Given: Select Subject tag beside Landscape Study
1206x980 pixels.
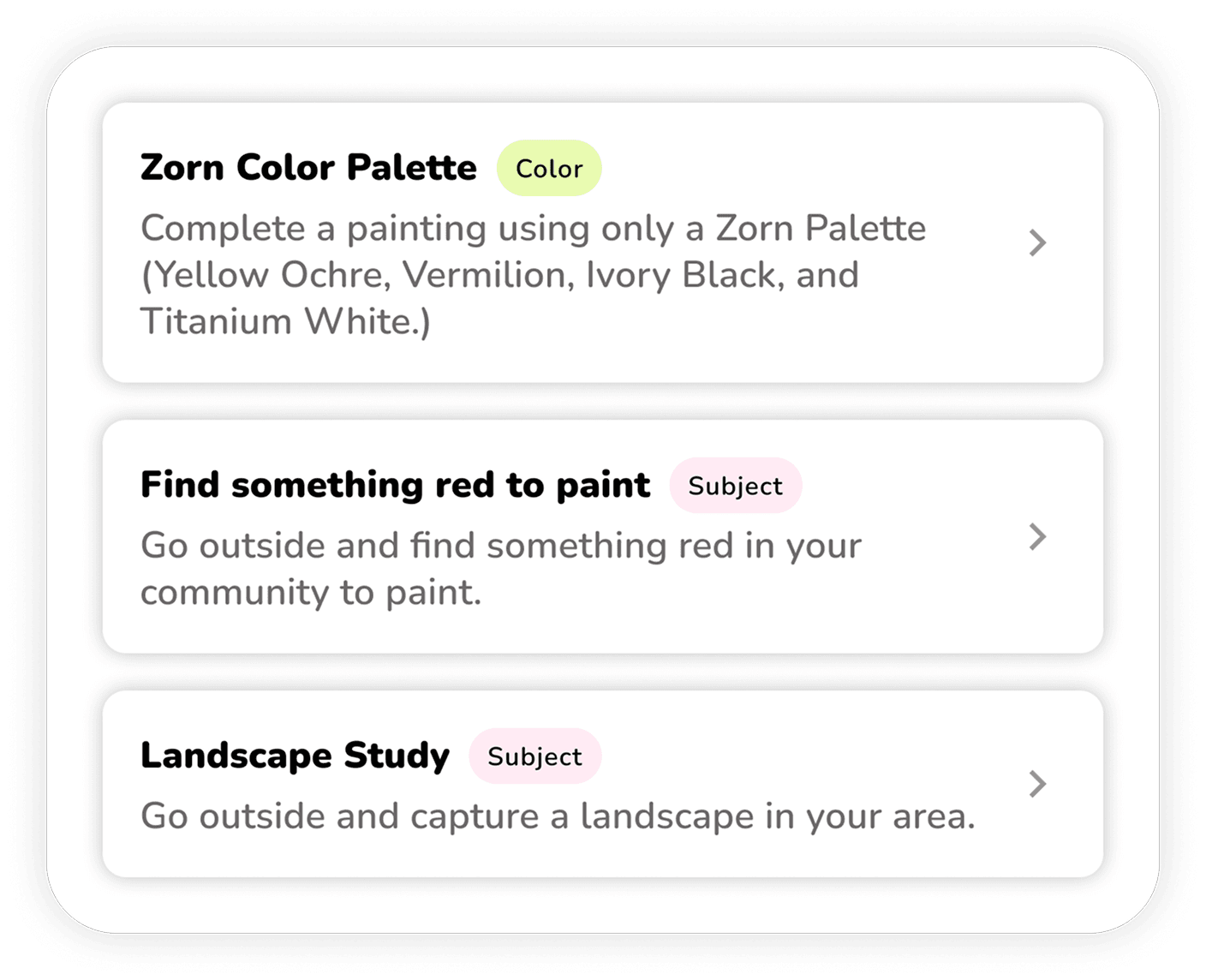Looking at the screenshot, I should point(534,756).
